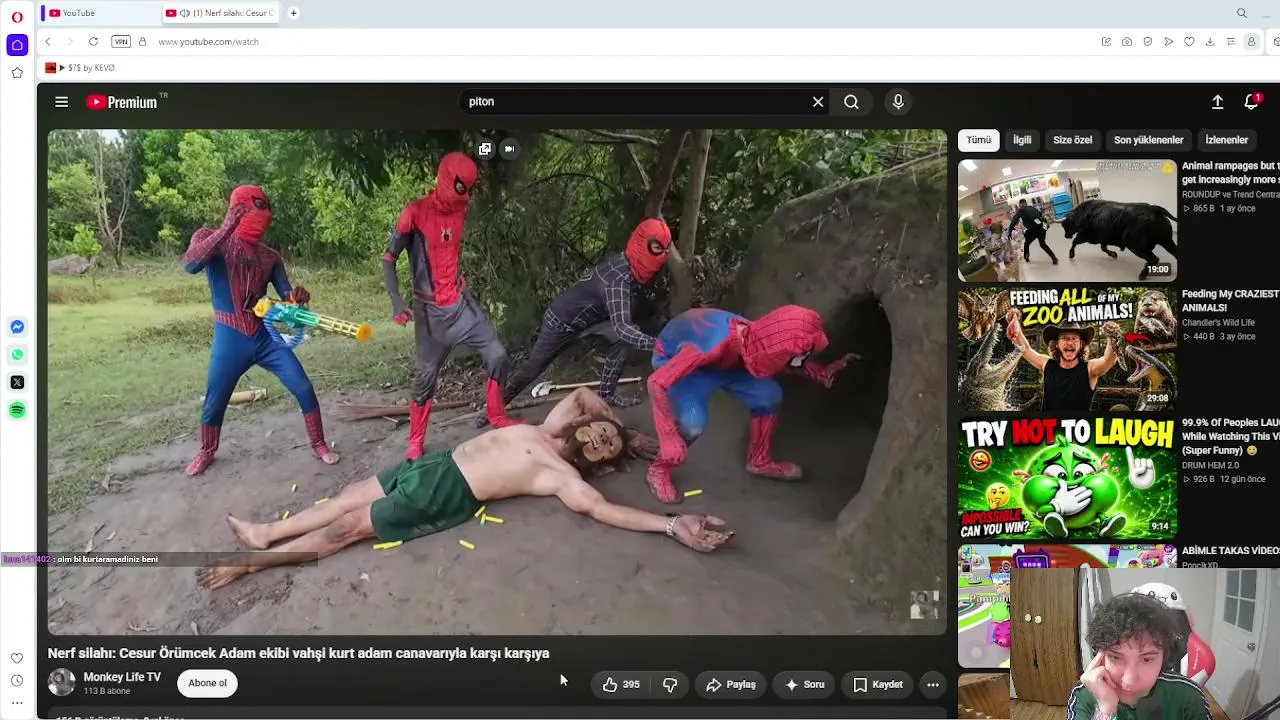Screen dimensions: 1280x720
Task: Open the 'Try Not To Laugh' thumbnail
Action: click(x=1067, y=477)
